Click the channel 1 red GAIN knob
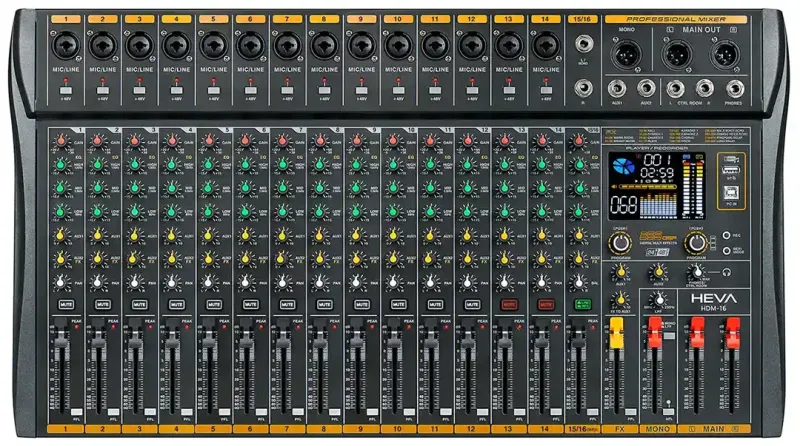The image size is (800, 446). point(61,140)
